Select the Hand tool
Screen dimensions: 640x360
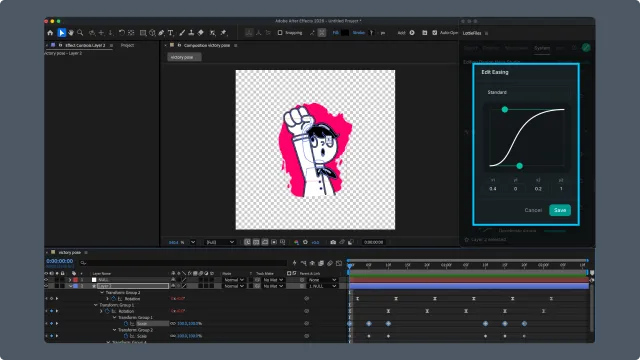pyautogui.click(x=71, y=33)
